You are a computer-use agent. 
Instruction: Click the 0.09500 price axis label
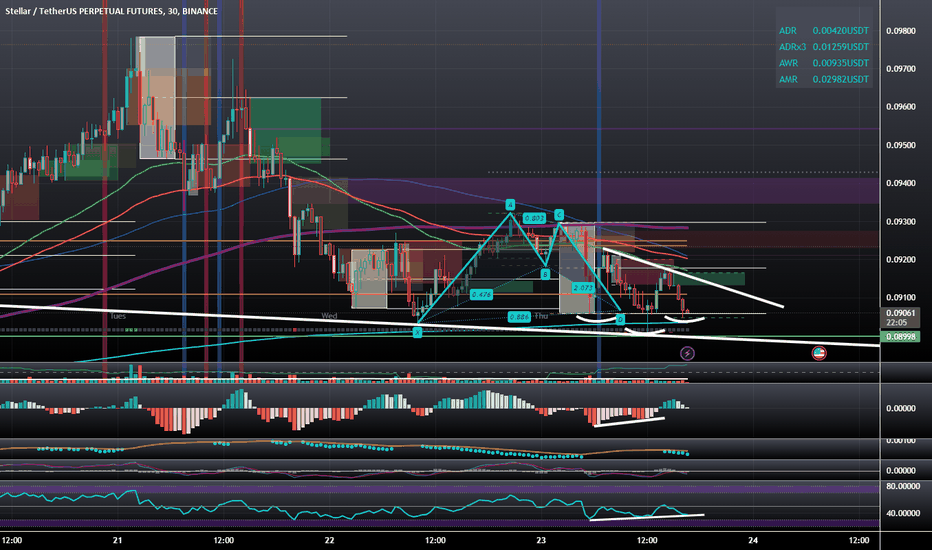tap(900, 145)
